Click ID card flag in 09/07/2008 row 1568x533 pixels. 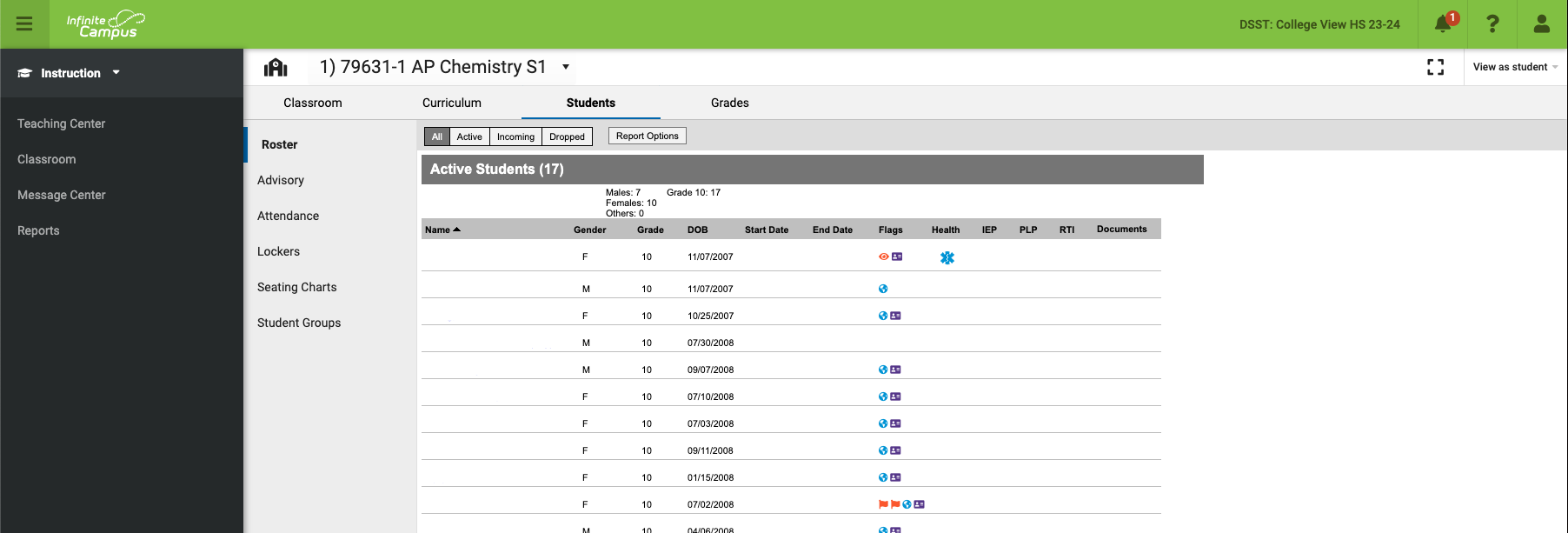coord(895,370)
